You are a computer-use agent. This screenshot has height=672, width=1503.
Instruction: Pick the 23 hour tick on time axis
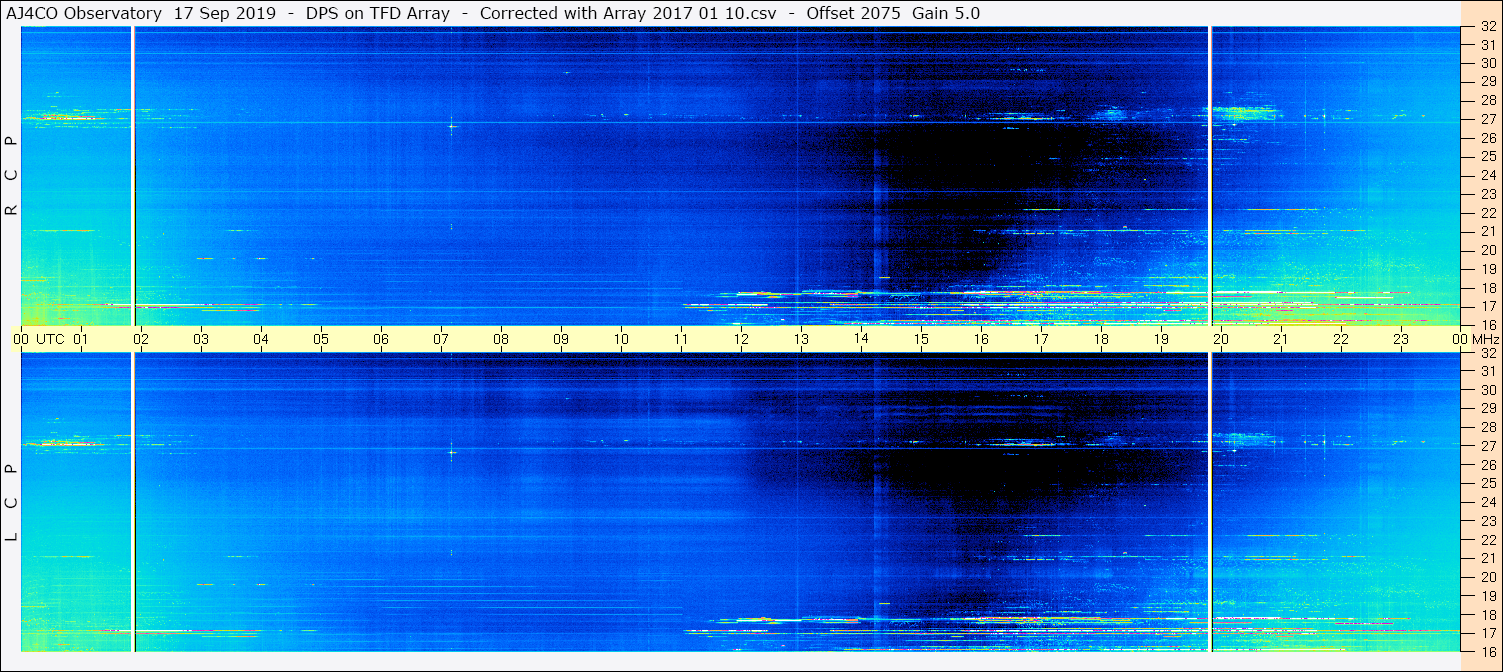click(1401, 339)
